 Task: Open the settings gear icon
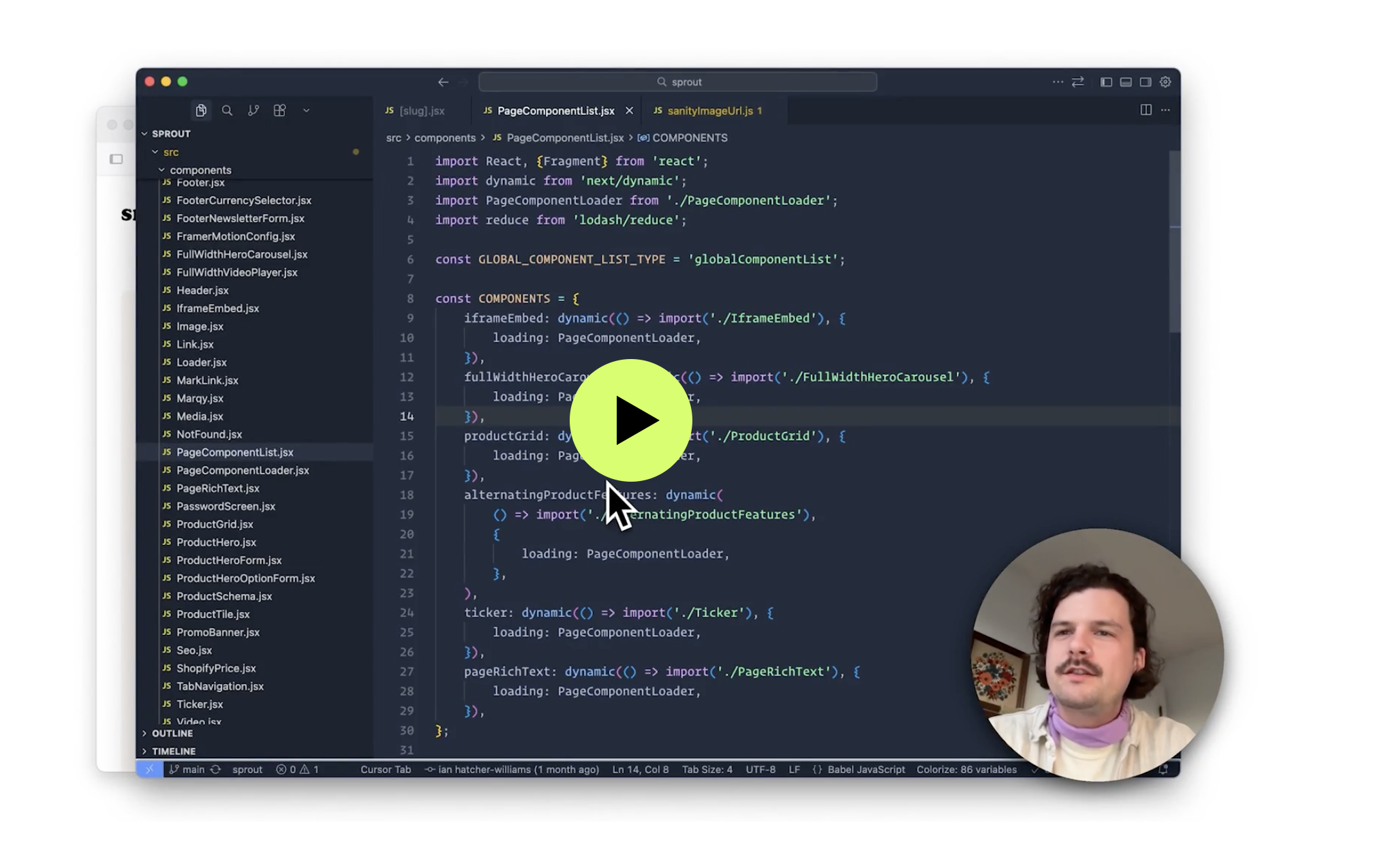[1165, 82]
